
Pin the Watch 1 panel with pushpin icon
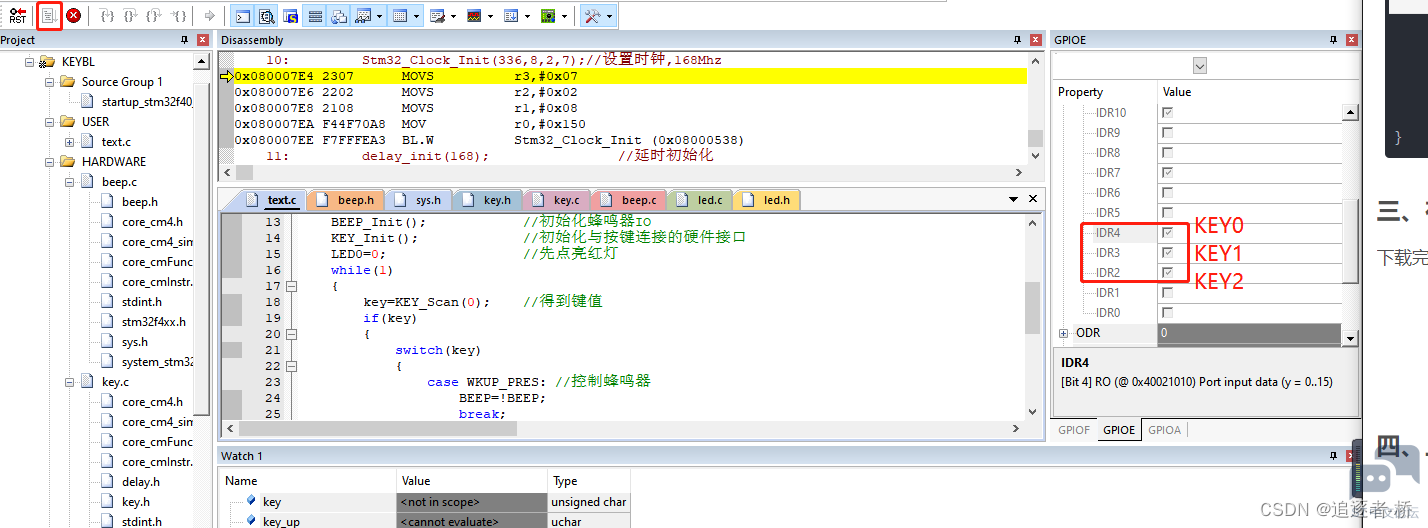1334,456
